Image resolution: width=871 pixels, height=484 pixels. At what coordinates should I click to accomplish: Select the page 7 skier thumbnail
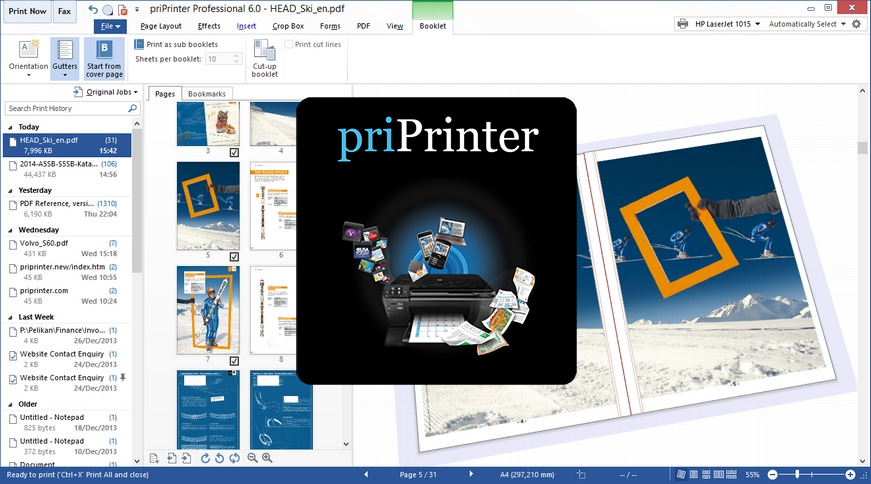pos(208,310)
